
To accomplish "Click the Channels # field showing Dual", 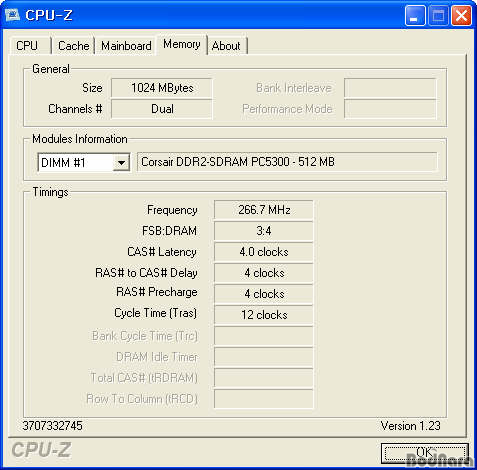I will [x=162, y=109].
